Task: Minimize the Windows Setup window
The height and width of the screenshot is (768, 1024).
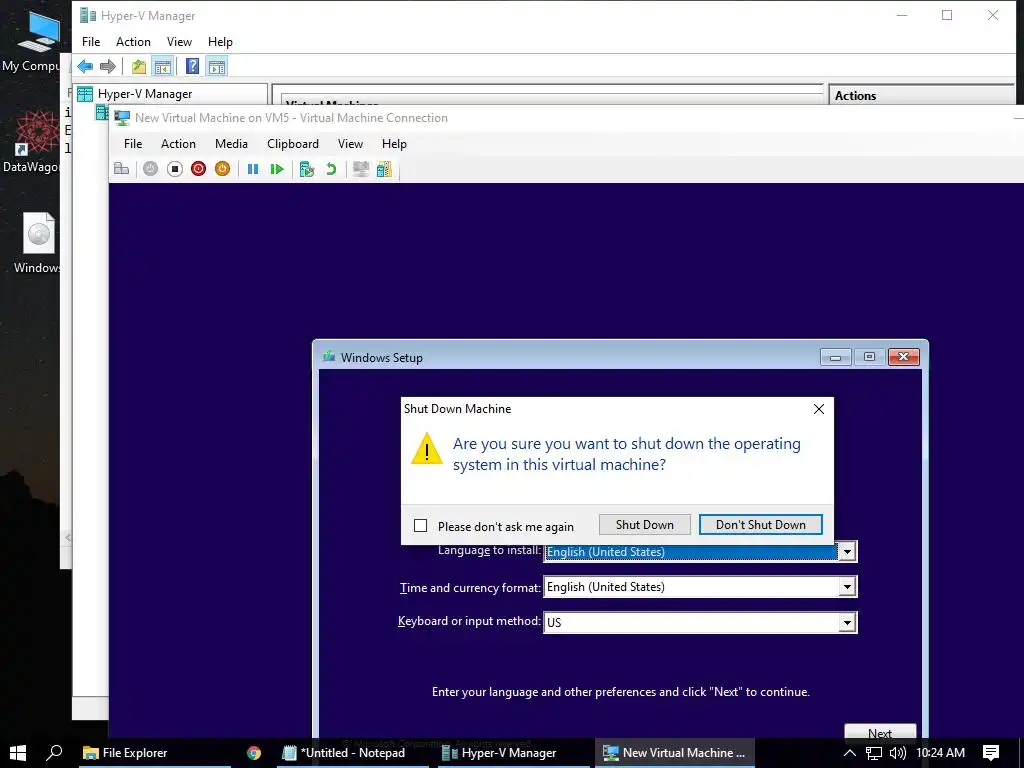Action: coord(835,357)
